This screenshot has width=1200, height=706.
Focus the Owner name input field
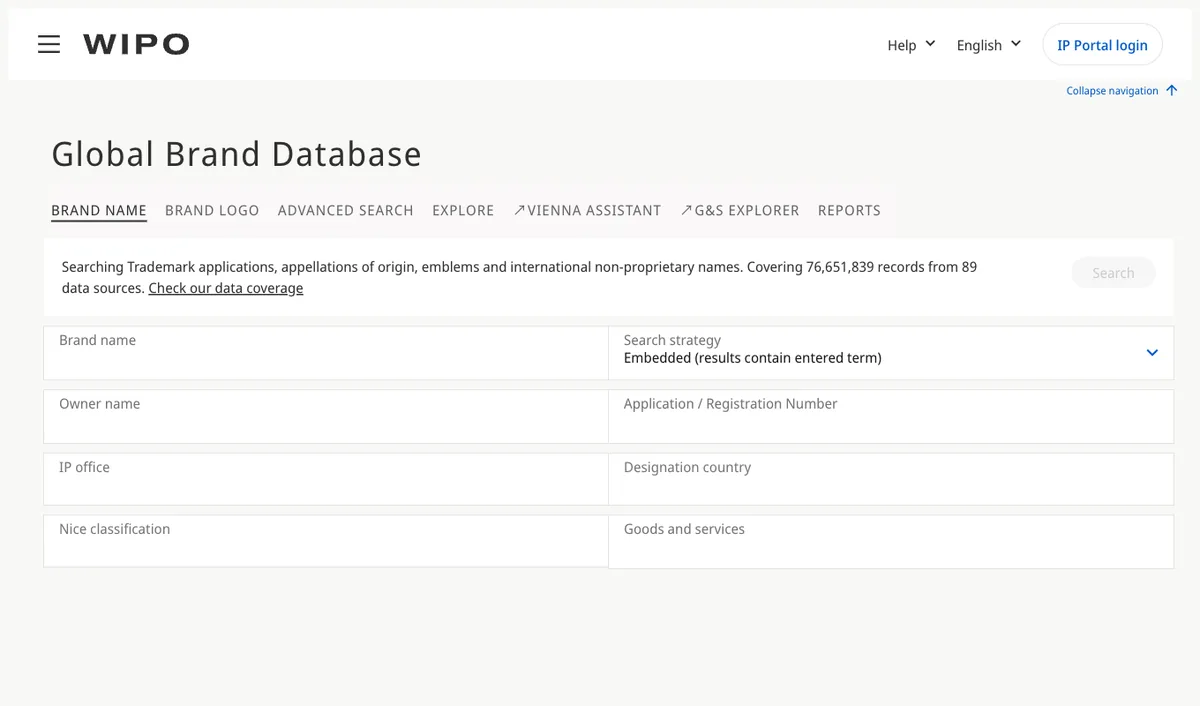tap(326, 417)
